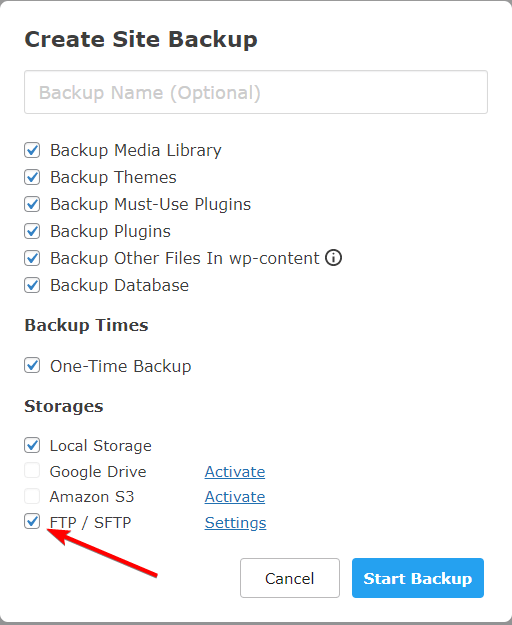The height and width of the screenshot is (625, 512).
Task: Check the Google Drive storage checkbox
Action: pos(32,470)
